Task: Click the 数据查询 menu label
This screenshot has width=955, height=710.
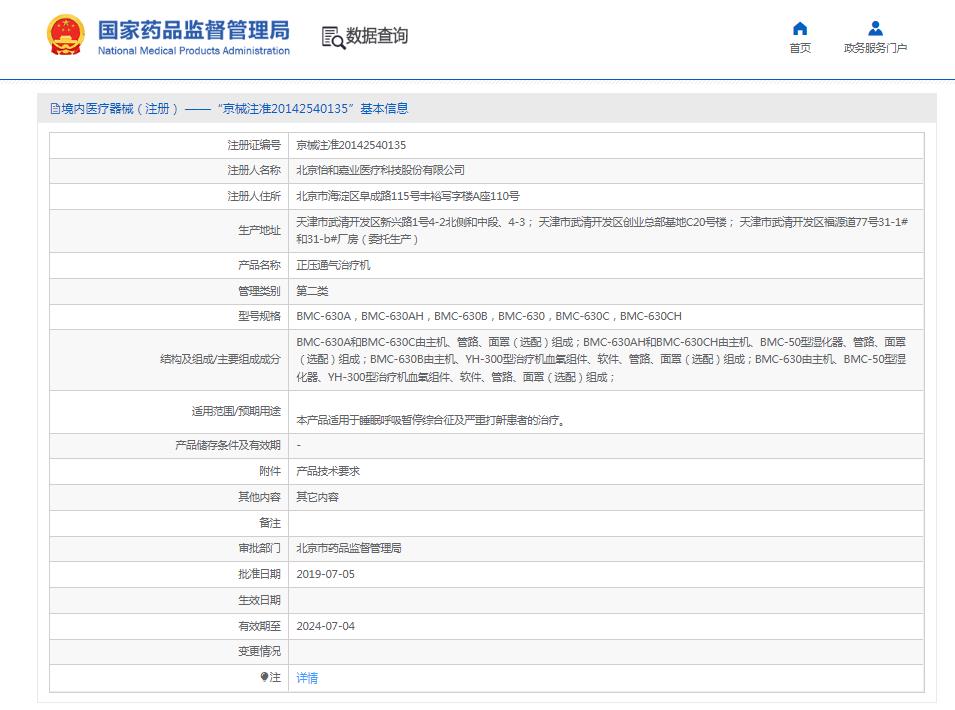Action: [375, 38]
